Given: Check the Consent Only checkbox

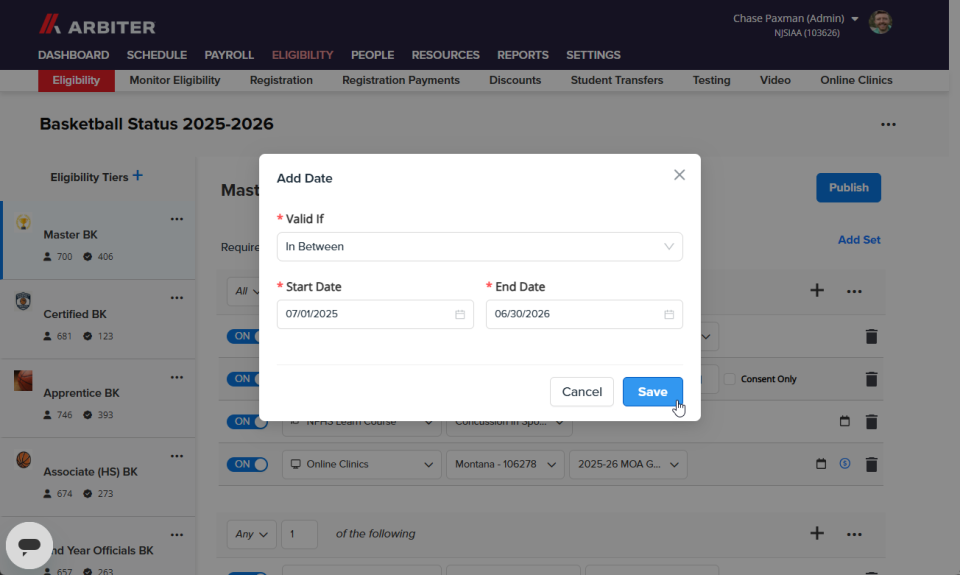Looking at the screenshot, I should (729, 379).
